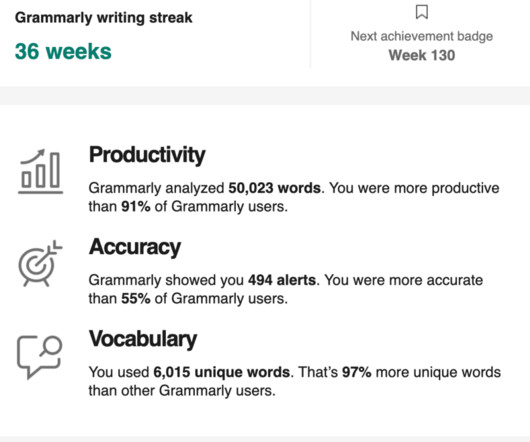Select the Vocabulary heading
This screenshot has height=442, width=530.
tap(143, 339)
